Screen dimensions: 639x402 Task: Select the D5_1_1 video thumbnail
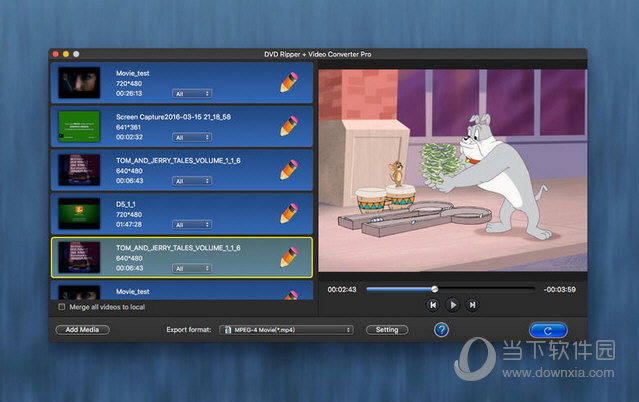click(x=79, y=213)
